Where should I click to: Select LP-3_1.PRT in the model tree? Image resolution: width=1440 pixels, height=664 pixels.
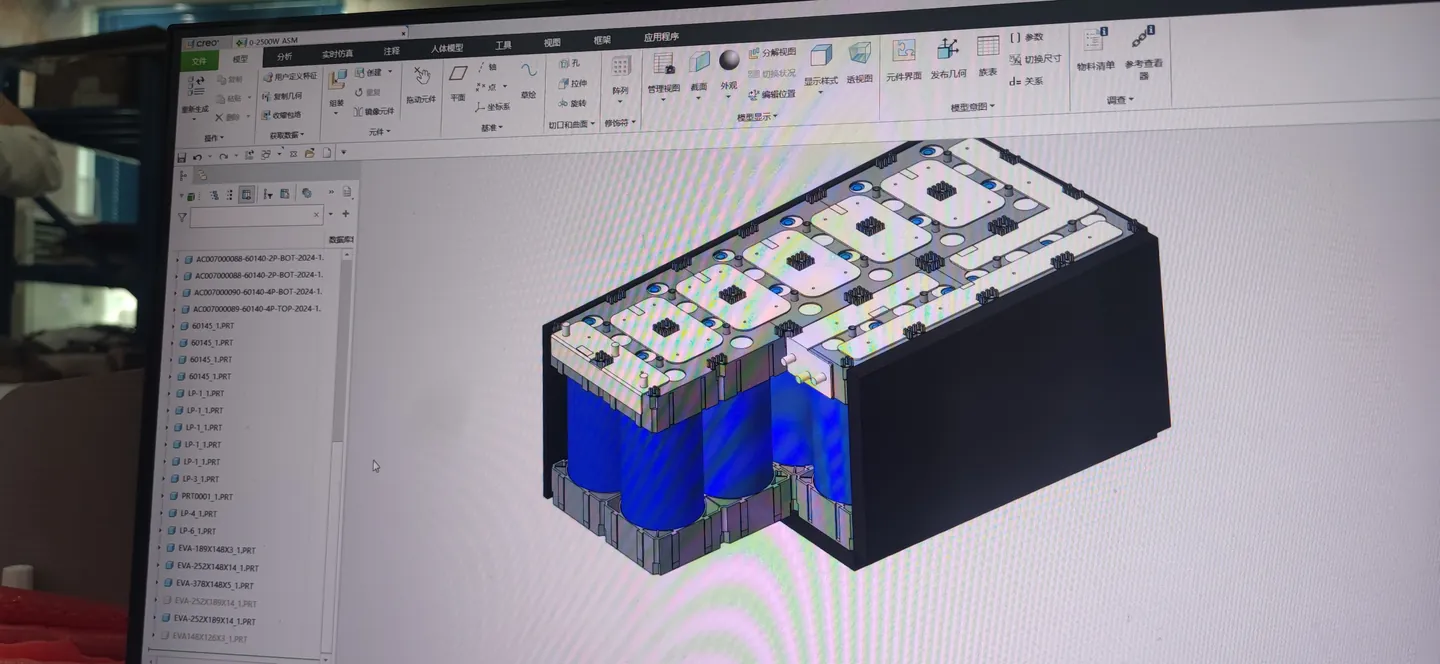(x=200, y=479)
